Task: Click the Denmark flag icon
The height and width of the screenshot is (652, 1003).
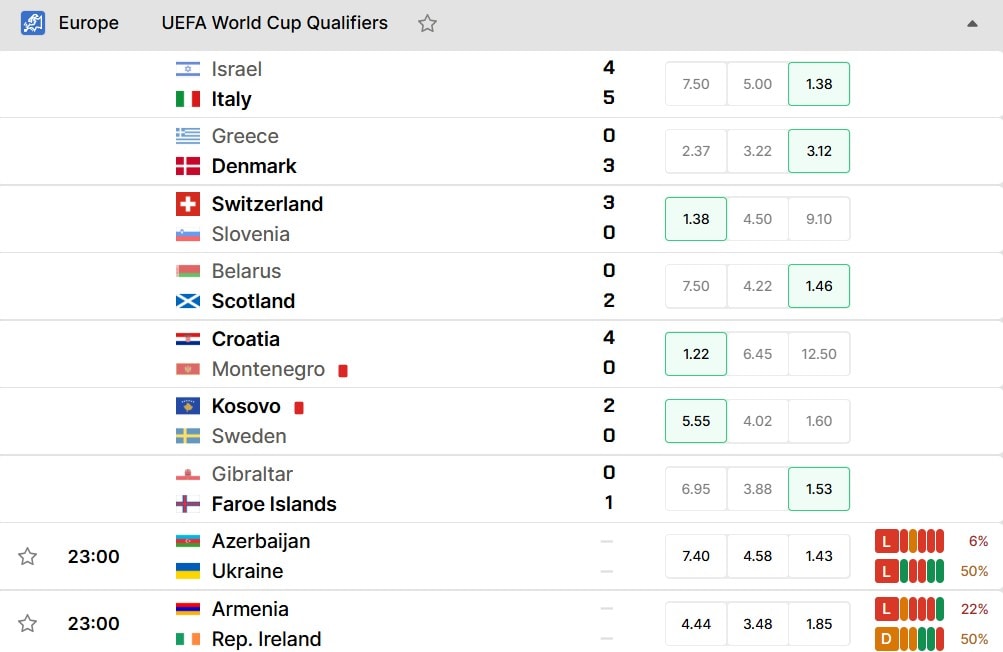Action: pyautogui.click(x=188, y=166)
